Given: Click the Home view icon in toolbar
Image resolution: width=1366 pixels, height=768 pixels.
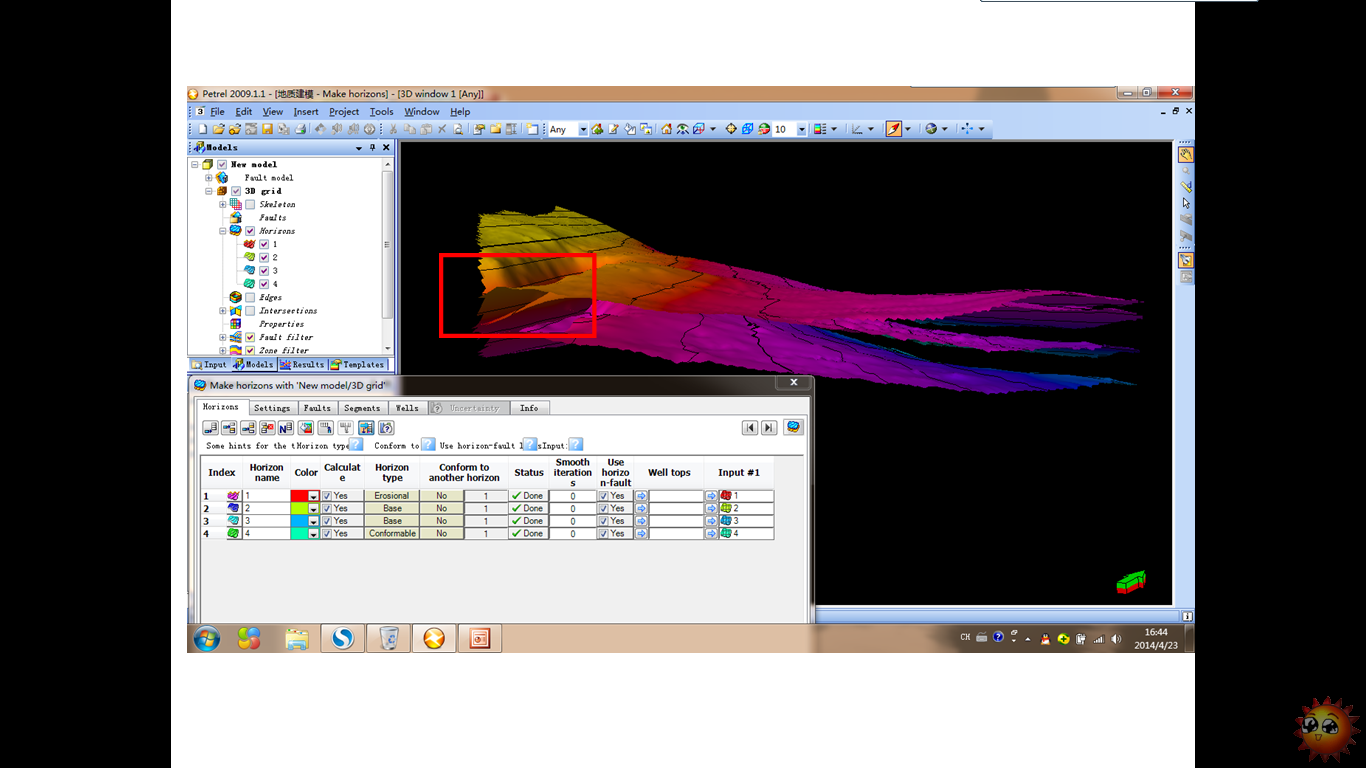Looking at the screenshot, I should point(666,129).
